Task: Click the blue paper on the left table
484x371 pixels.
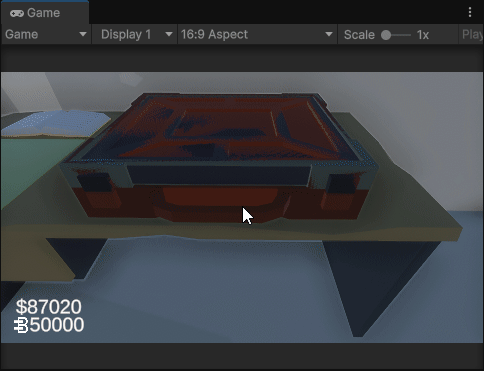Action: click(56, 124)
